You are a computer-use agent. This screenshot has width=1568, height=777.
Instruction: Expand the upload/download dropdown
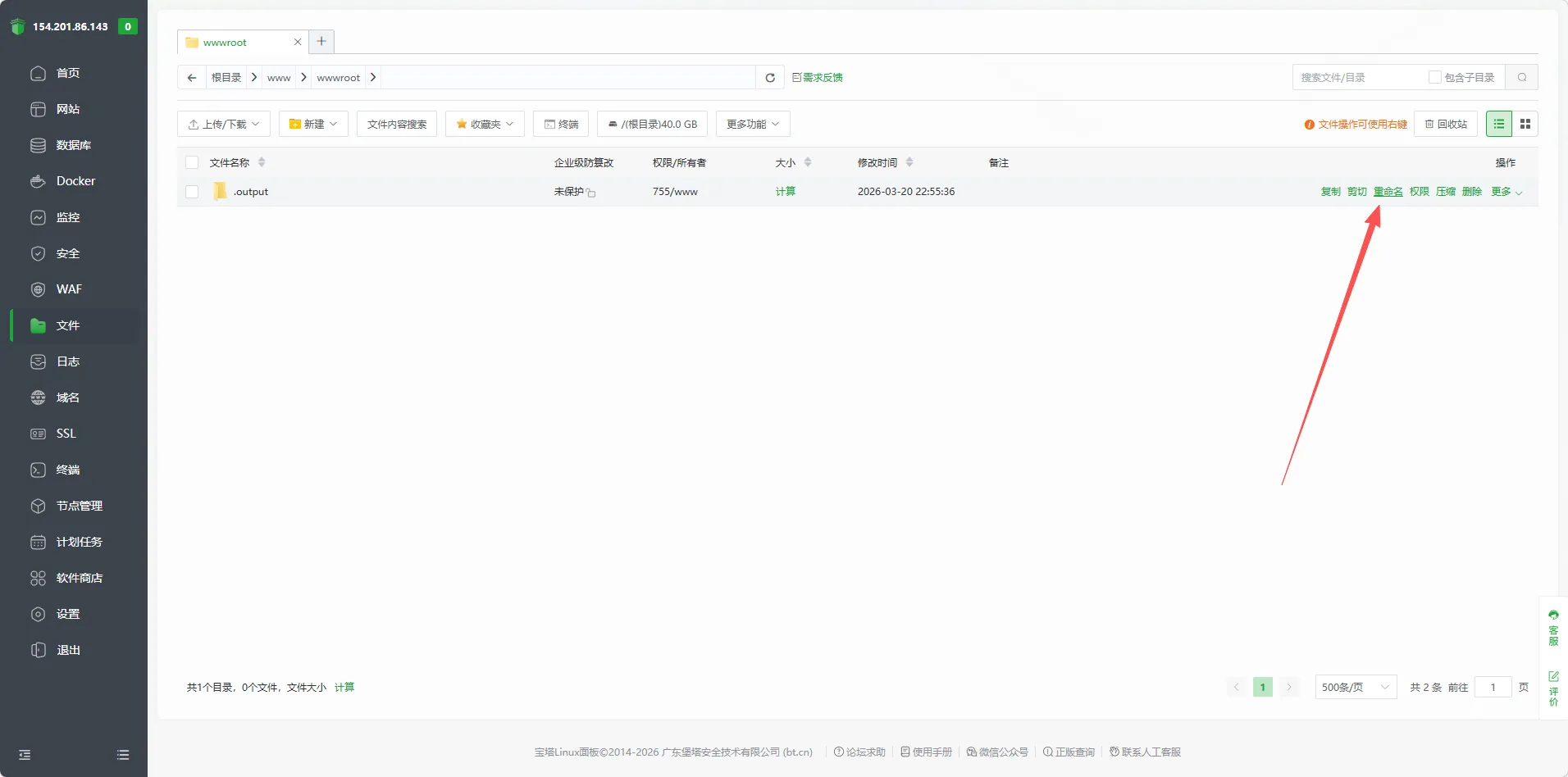(x=224, y=124)
